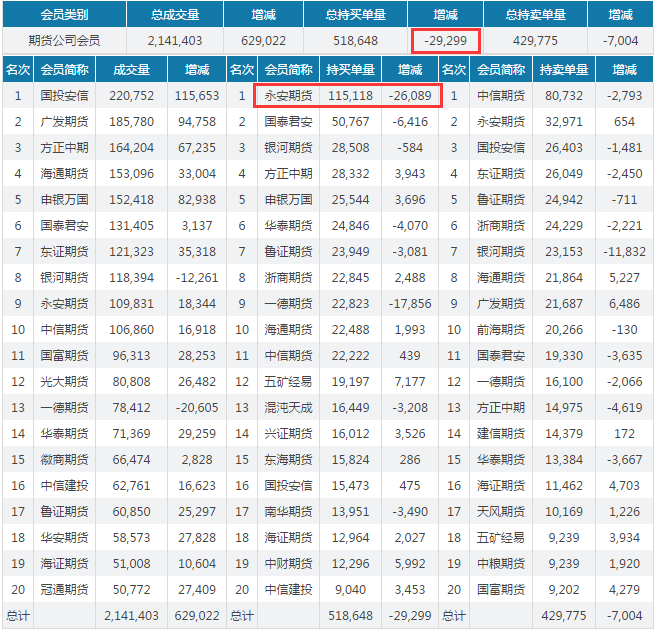Click the -7,004 value in summary row

(x=620, y=40)
